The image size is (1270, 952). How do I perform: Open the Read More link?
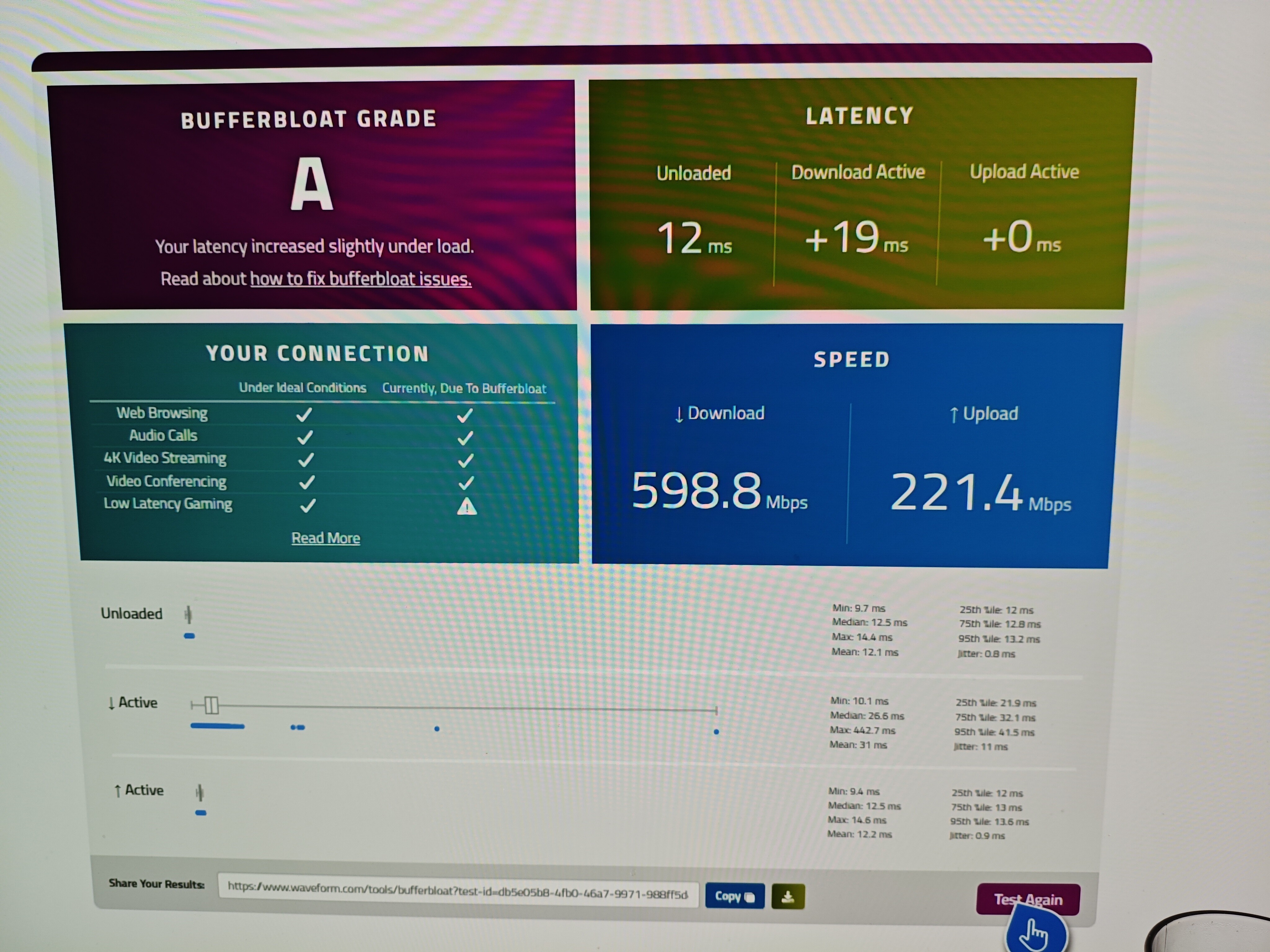pos(326,538)
